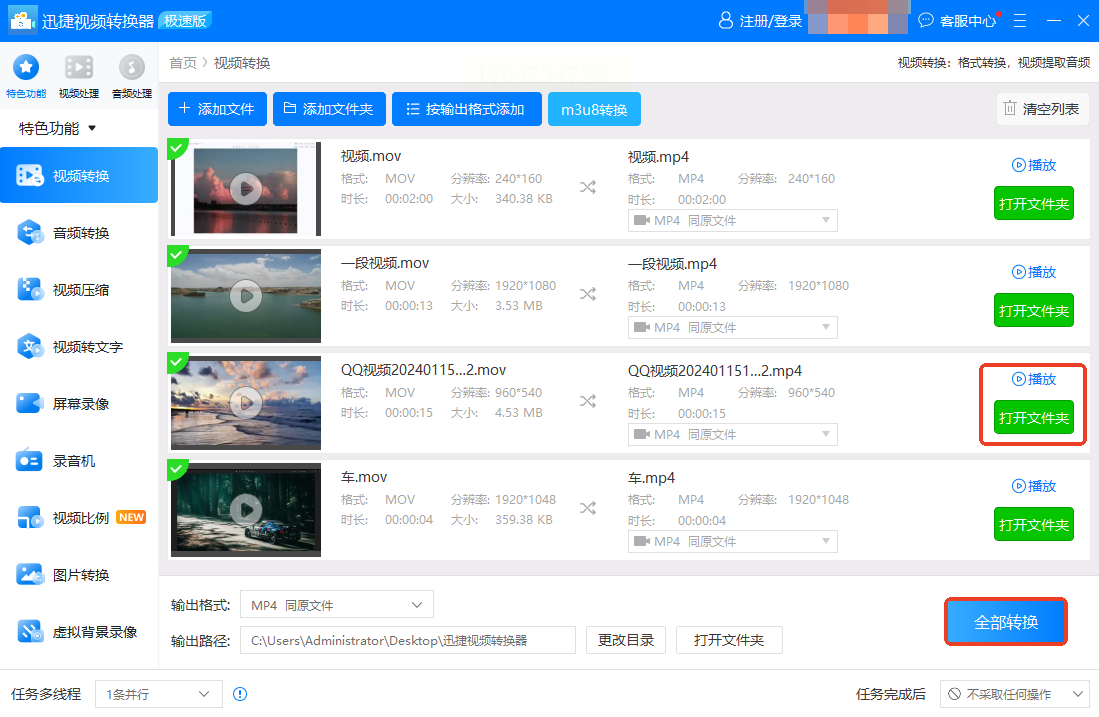Expand the 任务多线程 1条并行 dropdown
The width and height of the screenshot is (1099, 717).
158,694
